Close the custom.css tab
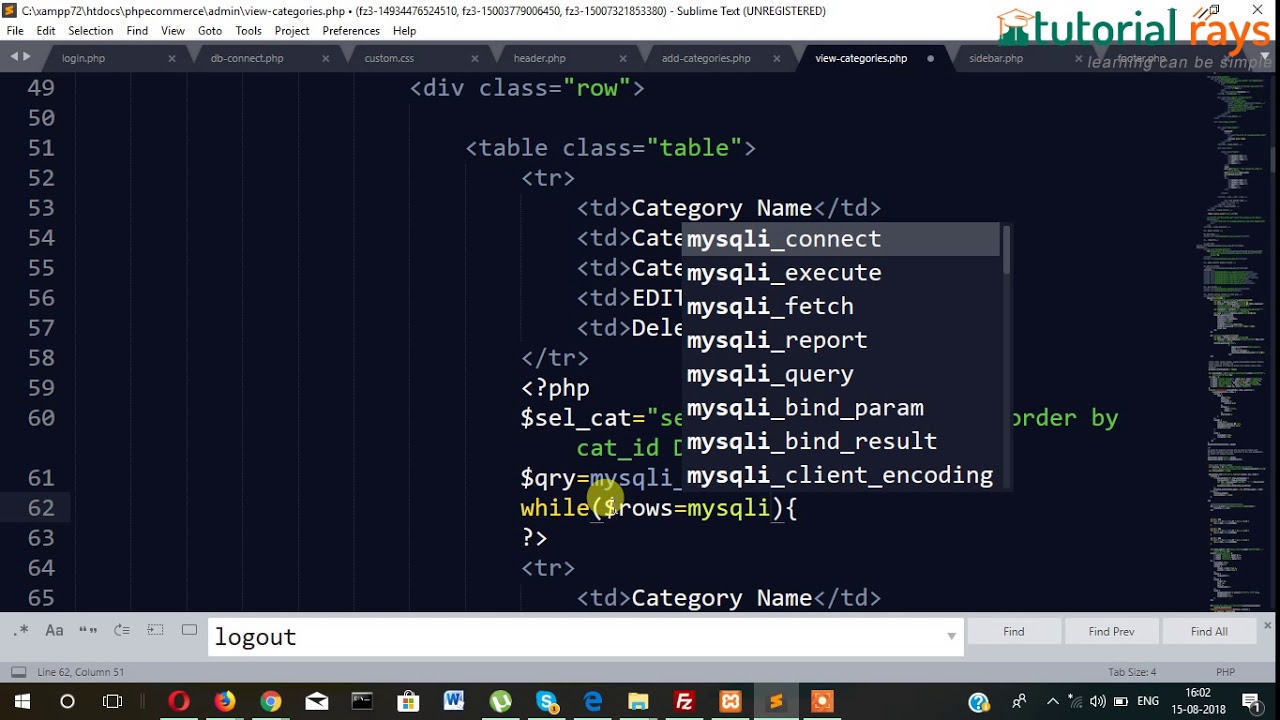Screen dimensions: 1280x720 (476, 59)
